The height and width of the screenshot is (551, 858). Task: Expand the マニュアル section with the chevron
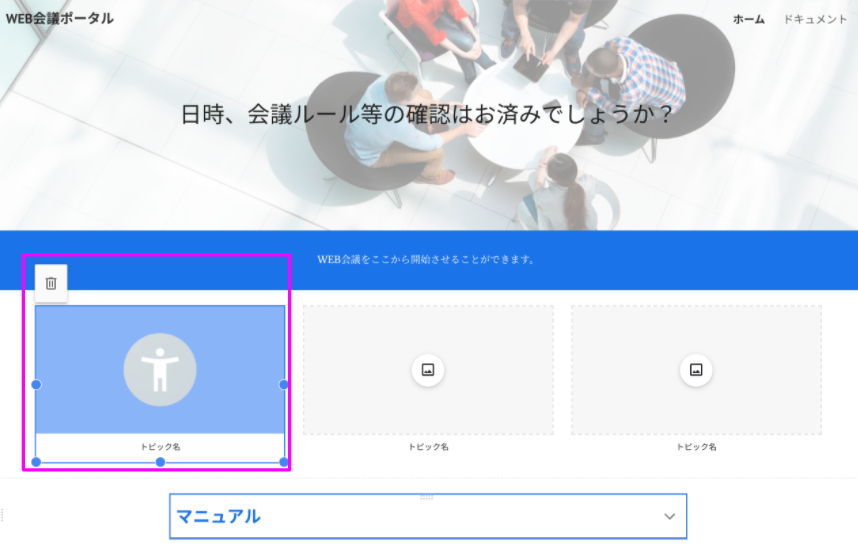tap(669, 517)
